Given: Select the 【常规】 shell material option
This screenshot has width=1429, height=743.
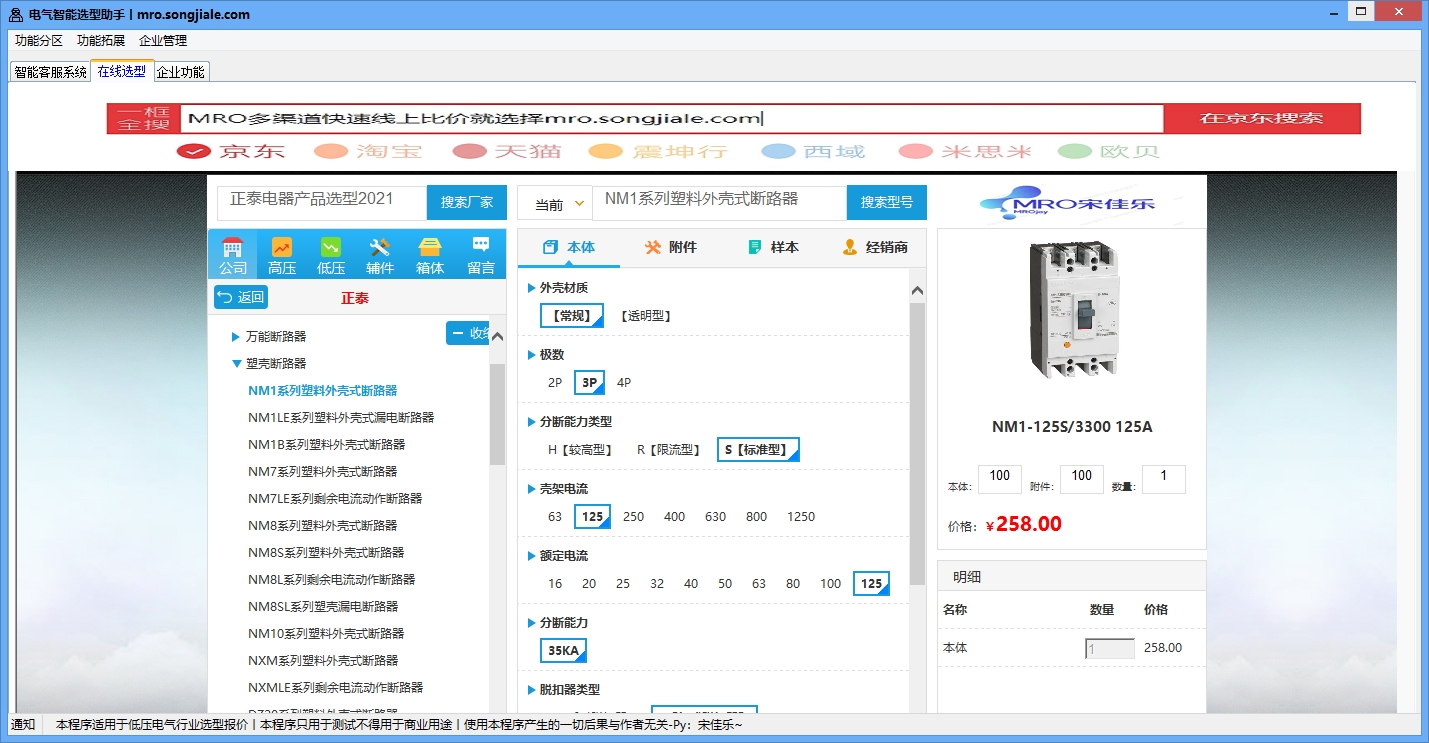Looking at the screenshot, I should (x=572, y=316).
